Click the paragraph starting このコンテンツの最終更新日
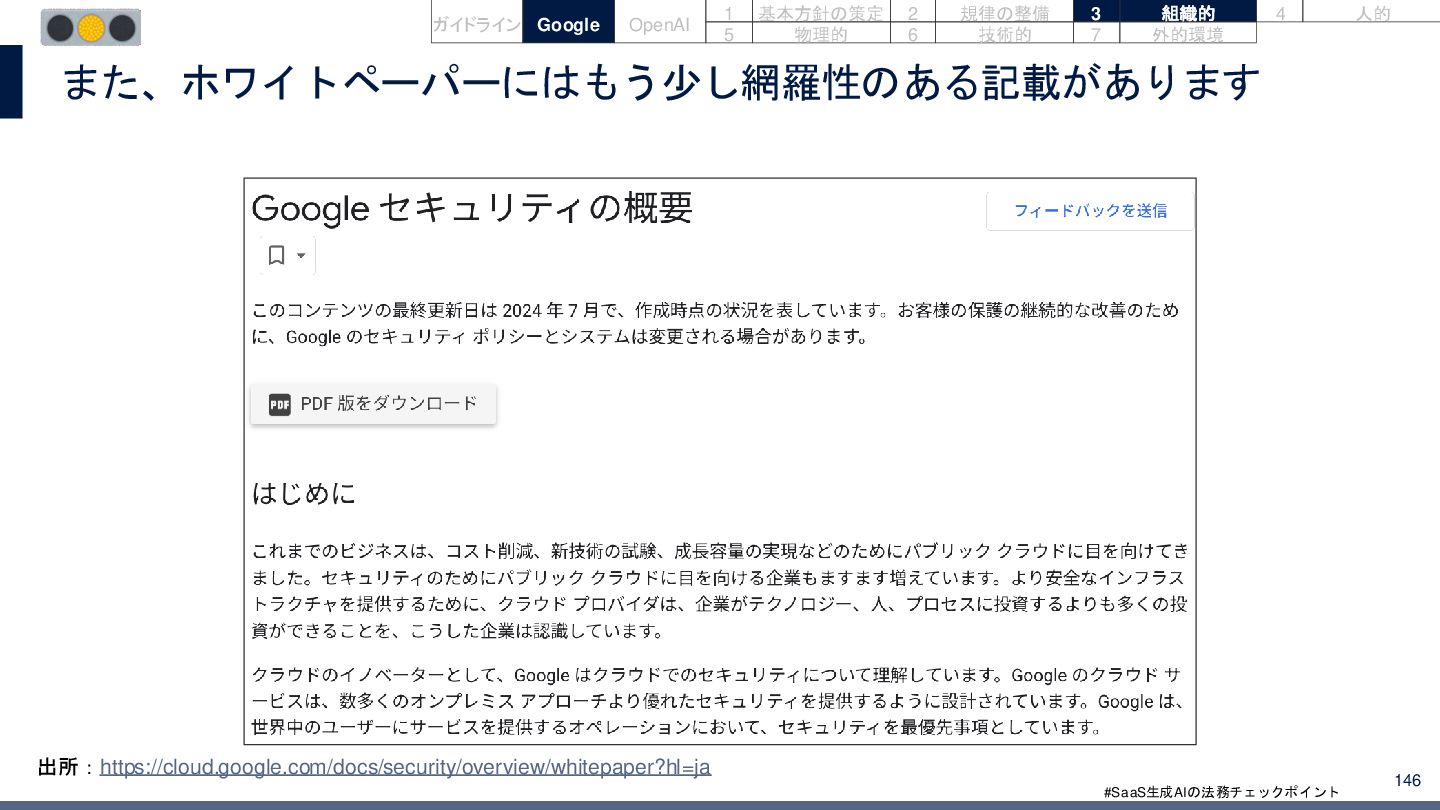Screen dimensions: 1440x810 [715, 323]
